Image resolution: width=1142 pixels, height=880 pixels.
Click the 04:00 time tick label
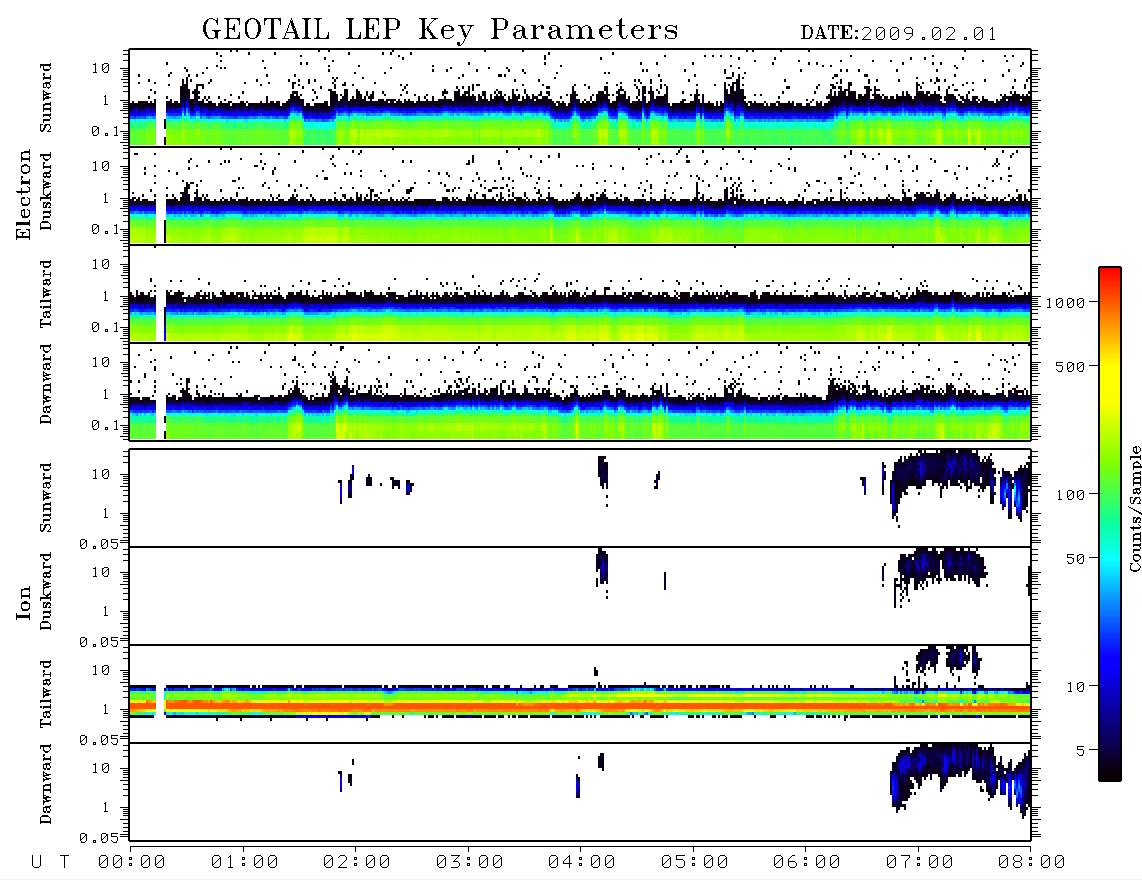pos(582,863)
